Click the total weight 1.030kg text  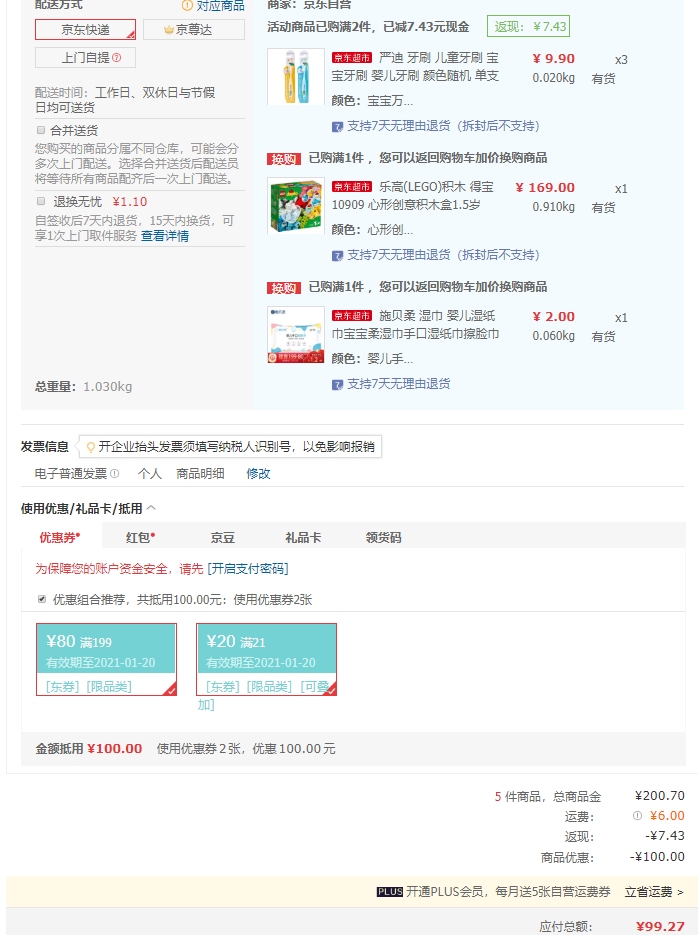(x=107, y=386)
